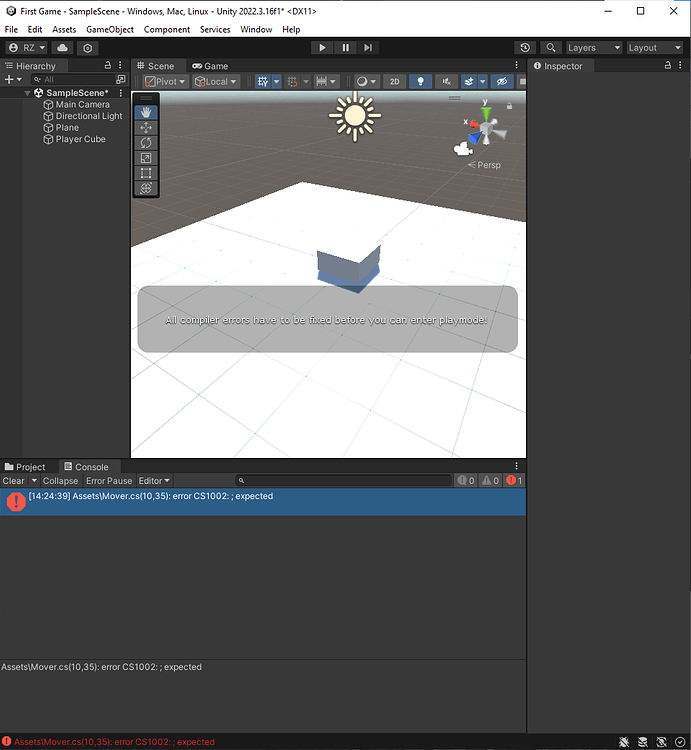Open Inspector panel more options menu
691x750 pixels.
680,66
